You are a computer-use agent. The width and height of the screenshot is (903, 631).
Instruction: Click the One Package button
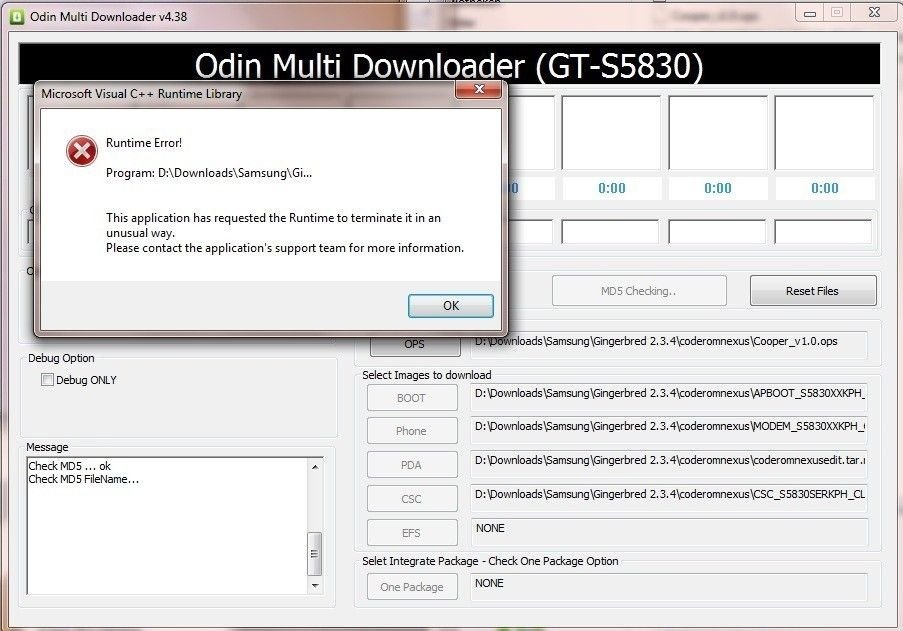[412, 587]
